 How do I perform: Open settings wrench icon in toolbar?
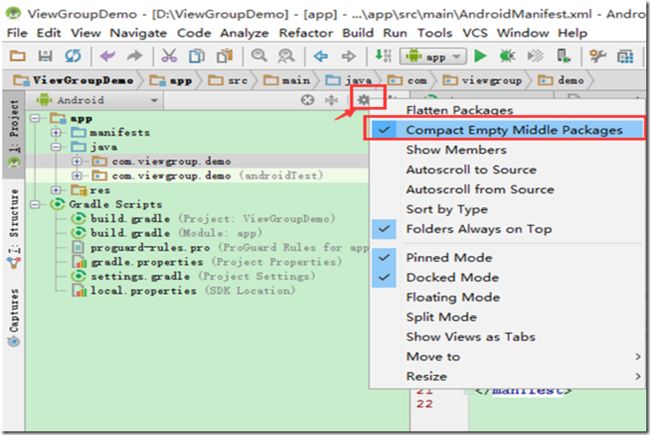597,56
